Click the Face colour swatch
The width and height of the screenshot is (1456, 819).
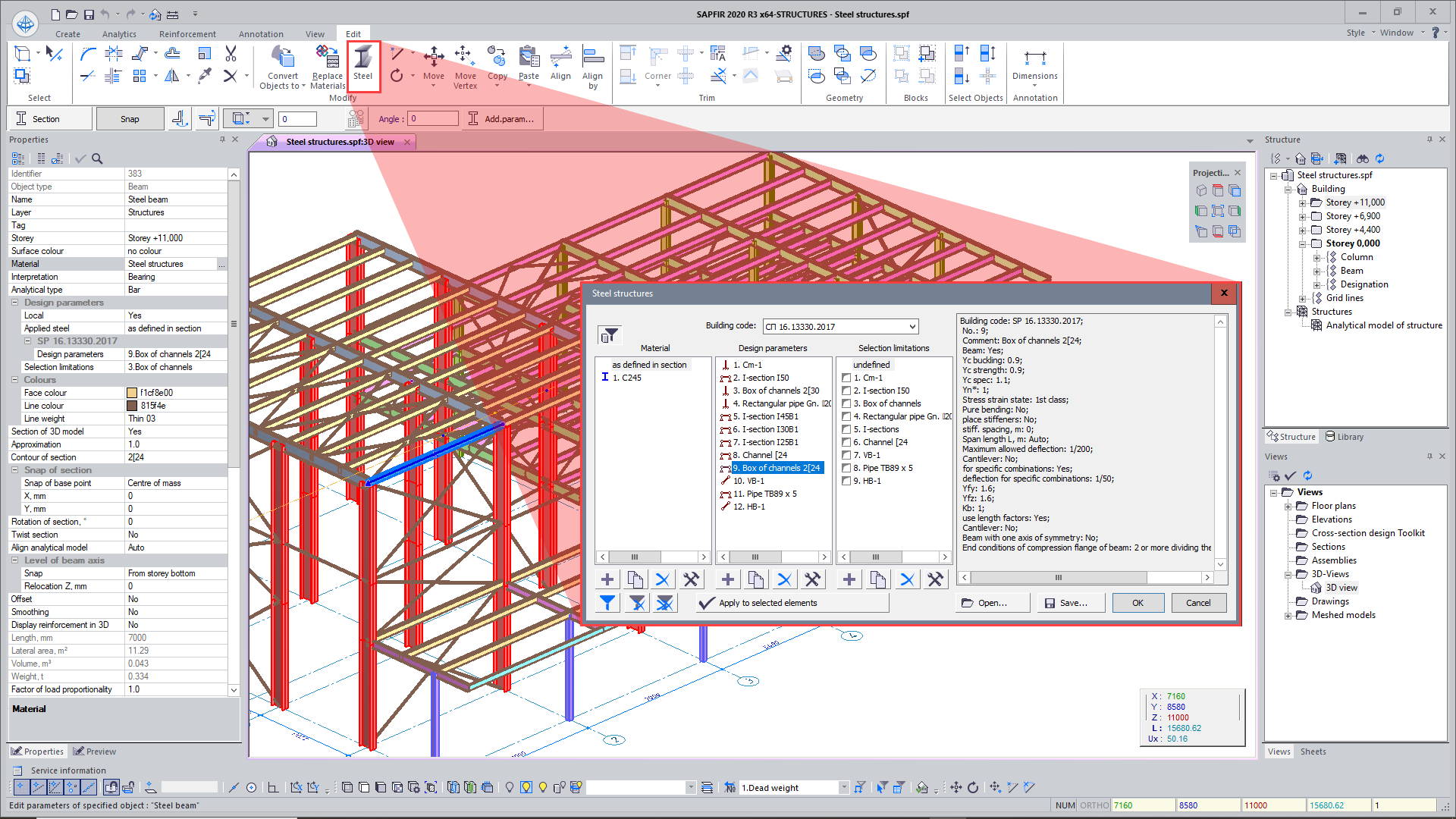[x=132, y=393]
